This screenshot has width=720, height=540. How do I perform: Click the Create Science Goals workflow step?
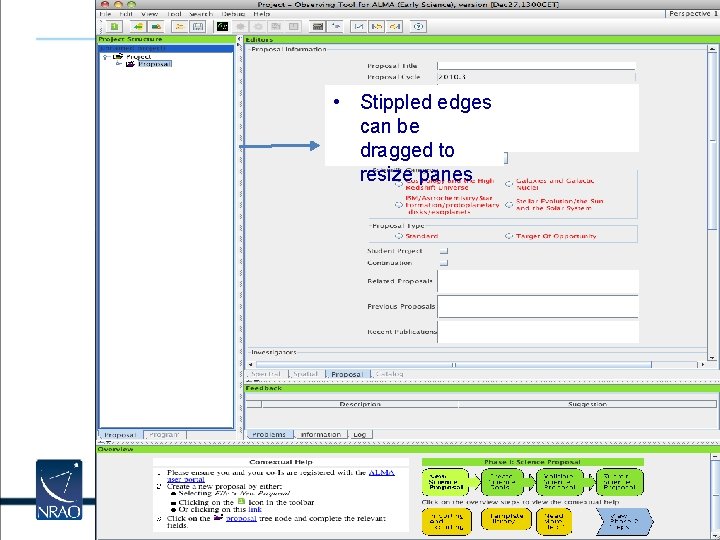(502, 482)
